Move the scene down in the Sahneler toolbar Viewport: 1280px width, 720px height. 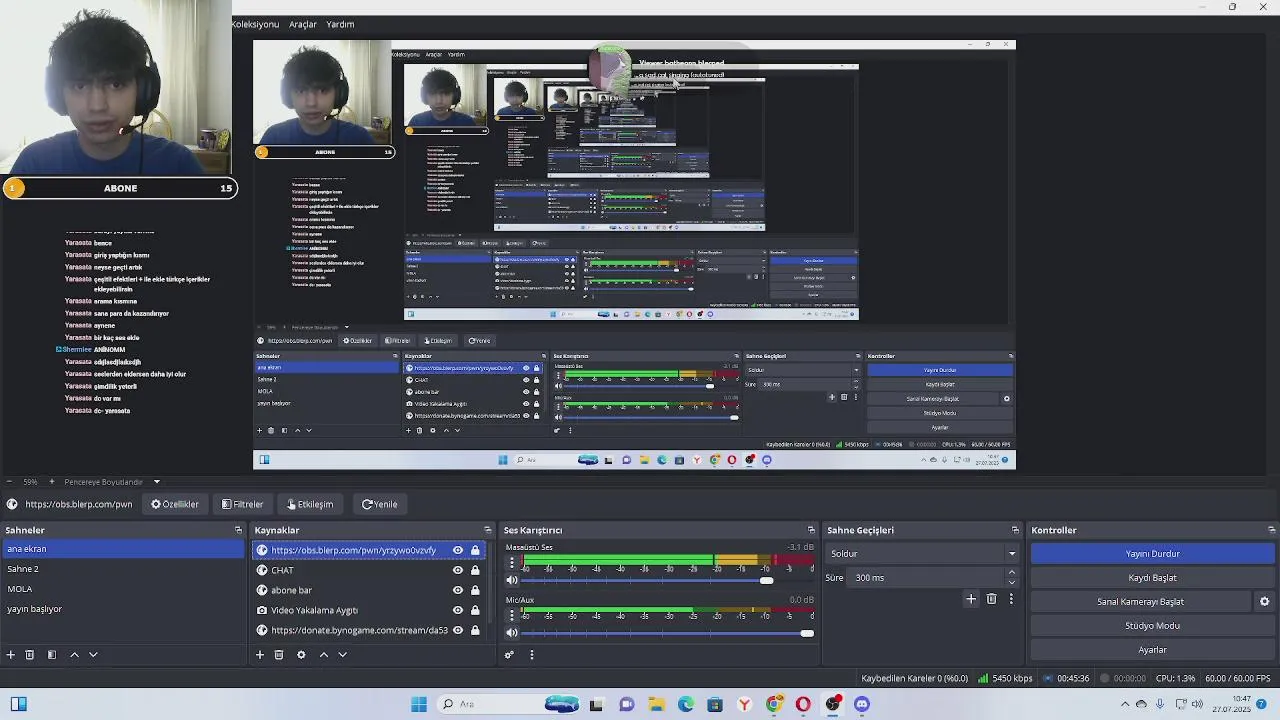(x=93, y=655)
